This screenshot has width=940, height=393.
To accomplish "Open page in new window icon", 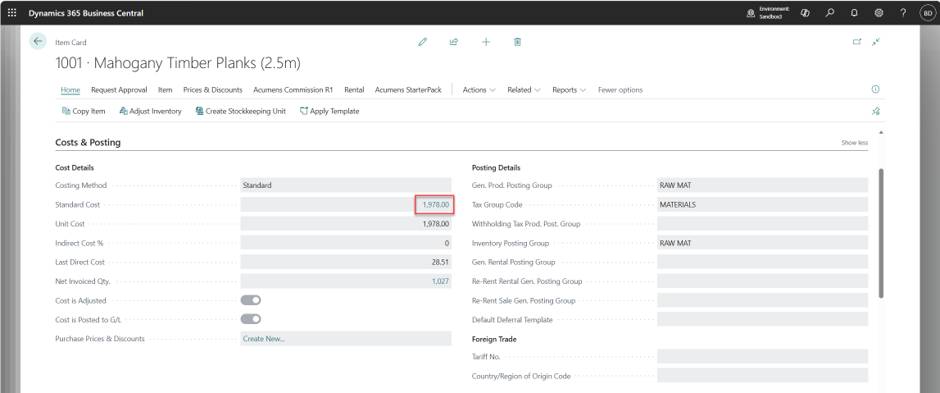I will [x=857, y=42].
